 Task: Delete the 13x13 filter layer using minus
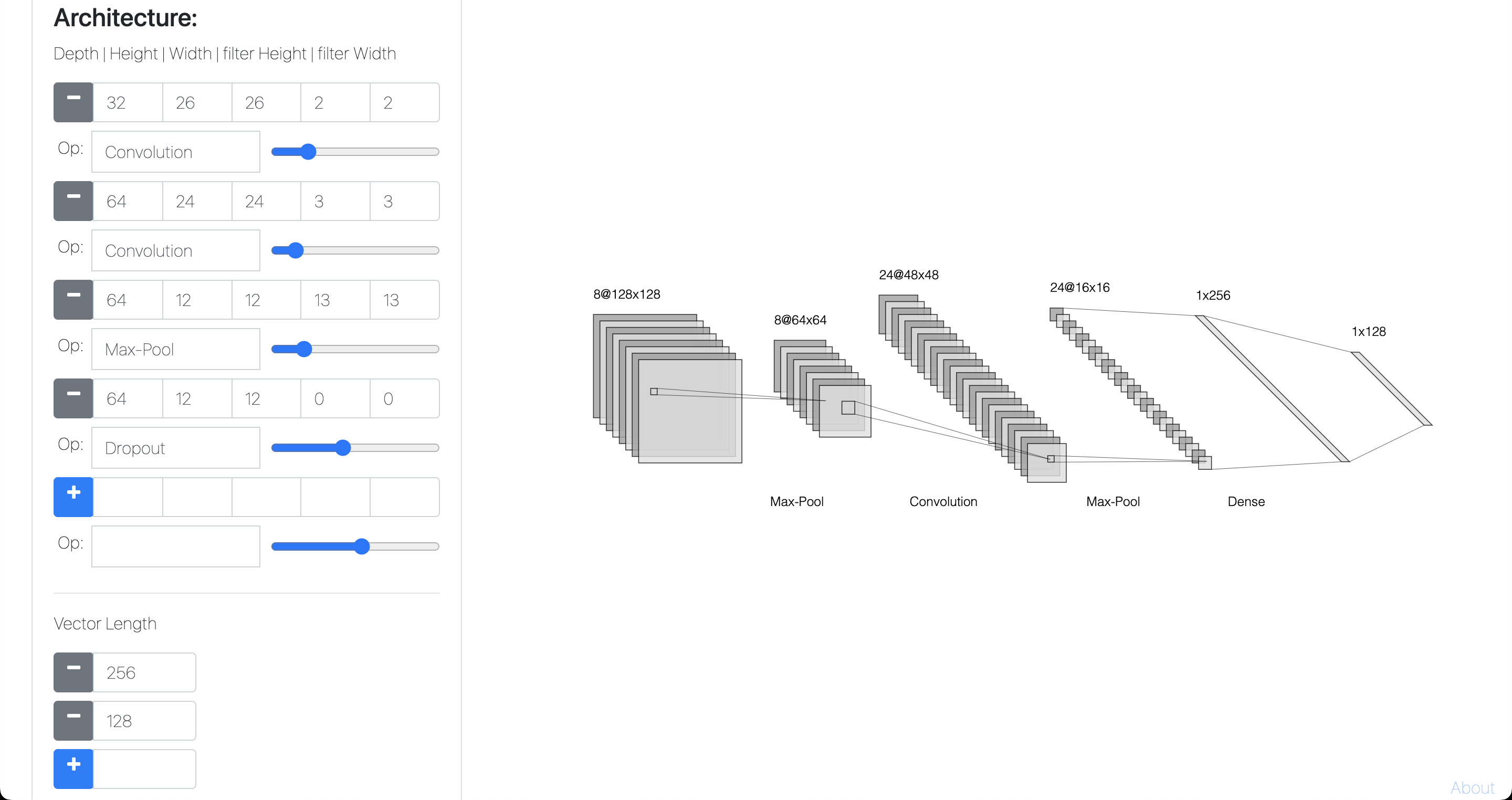[73, 299]
